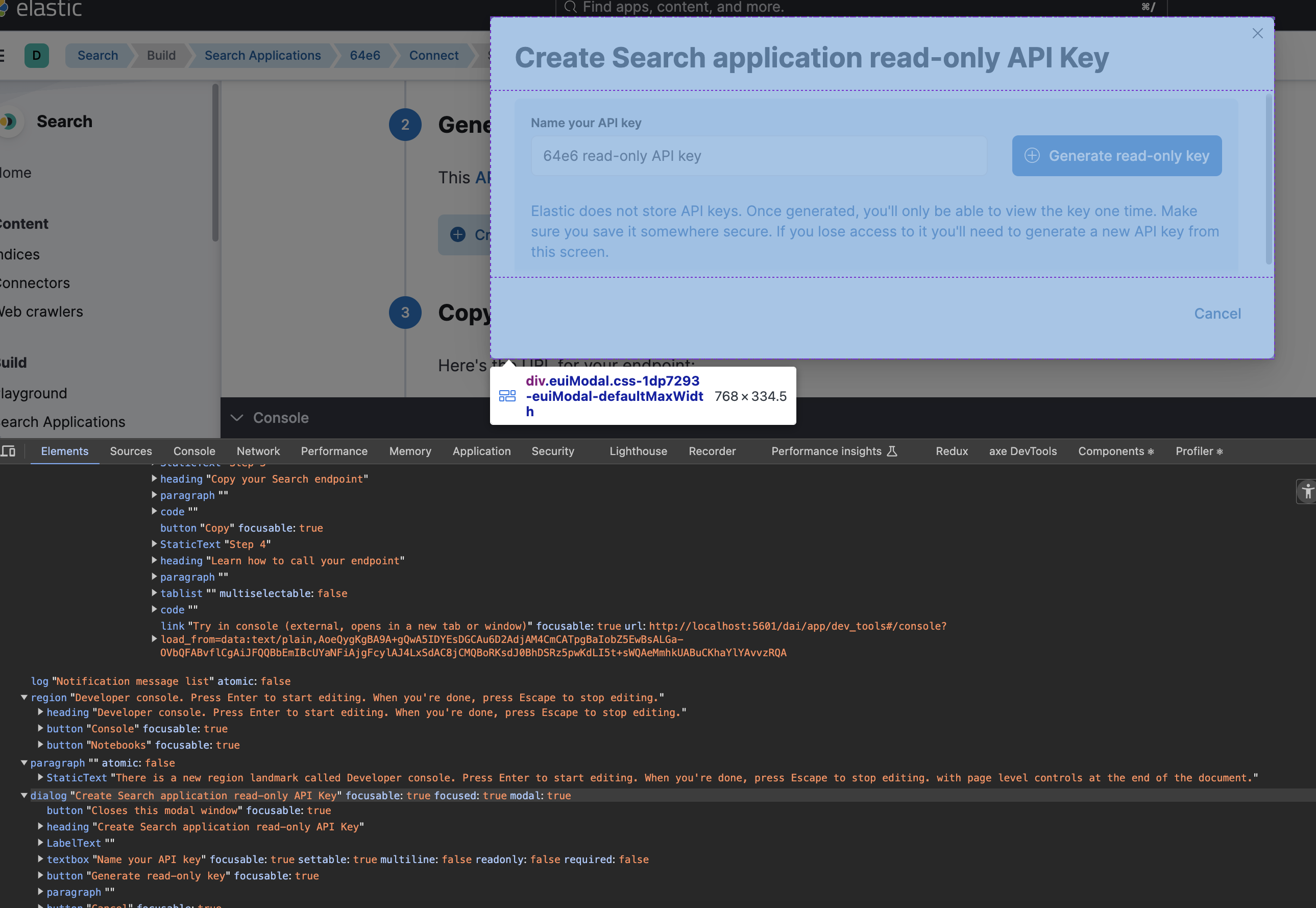Collapse the dialog tree node

24,795
